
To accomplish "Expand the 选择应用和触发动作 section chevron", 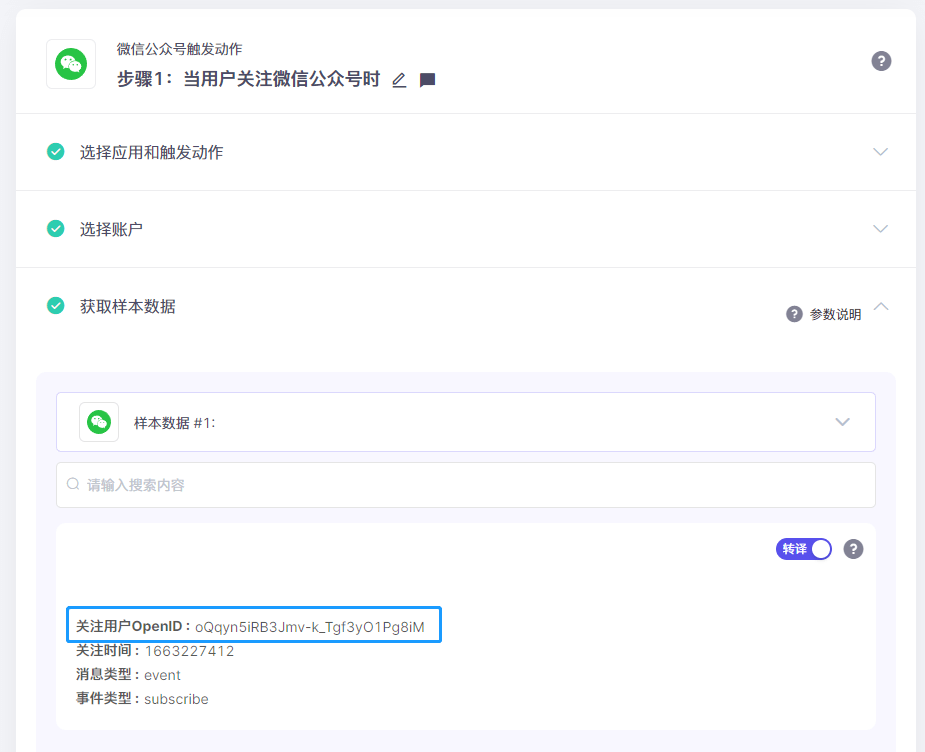I will pos(880,151).
